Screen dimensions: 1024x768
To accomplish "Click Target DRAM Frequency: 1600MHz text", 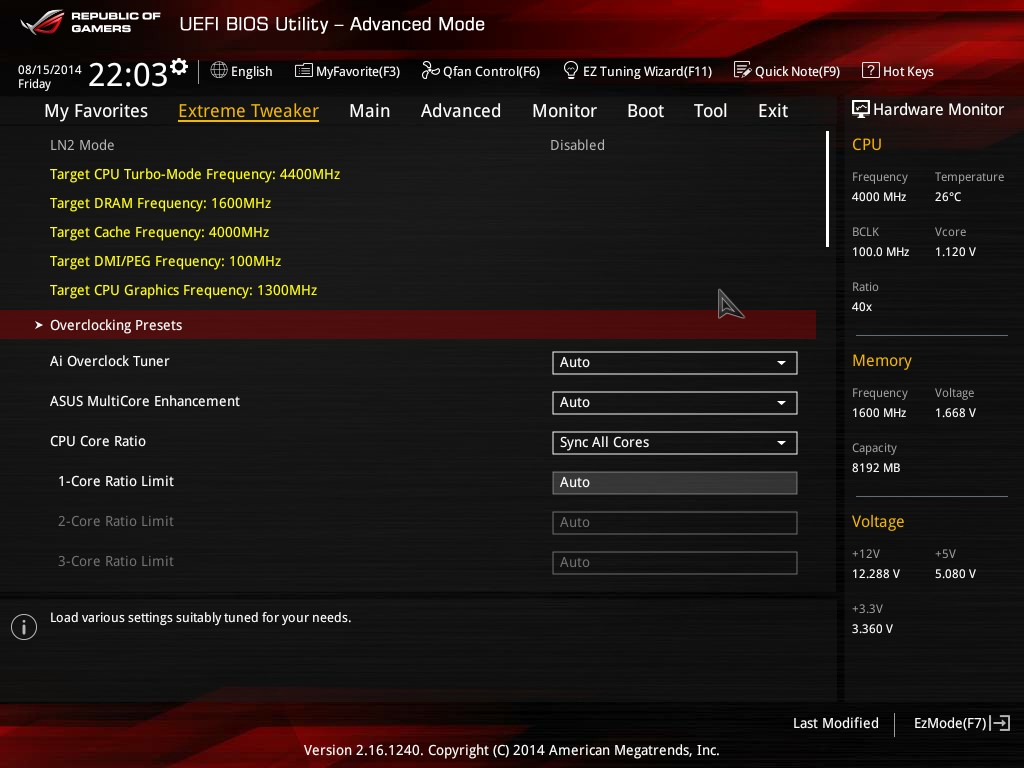I will (160, 203).
